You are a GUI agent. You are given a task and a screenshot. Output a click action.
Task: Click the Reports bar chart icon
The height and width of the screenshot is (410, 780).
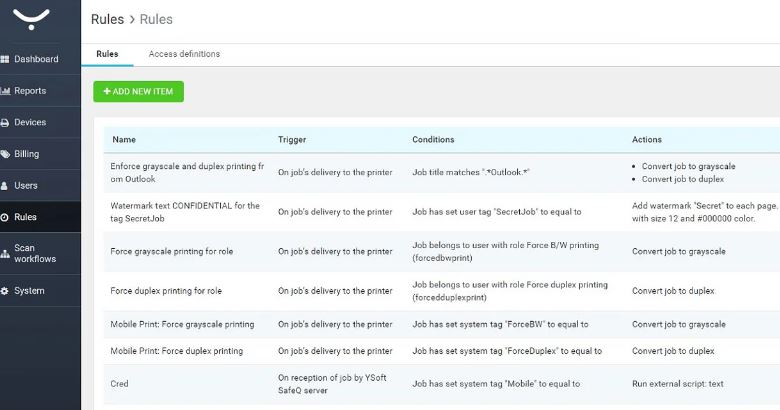tap(5, 91)
